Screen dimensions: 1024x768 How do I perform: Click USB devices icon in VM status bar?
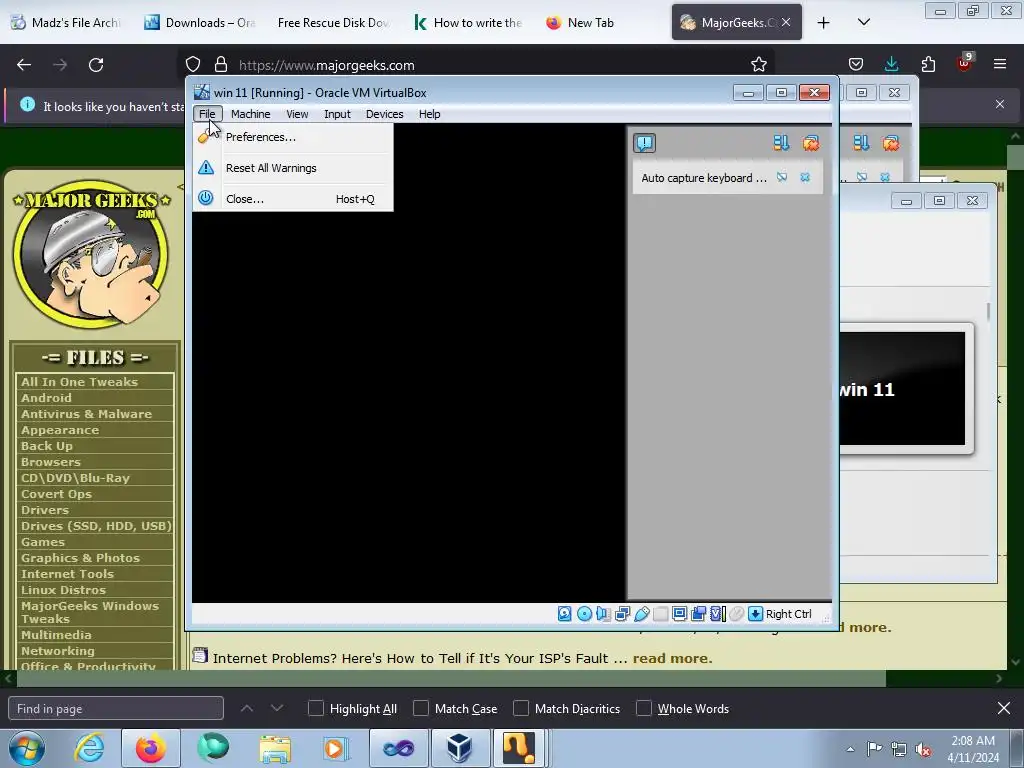click(x=641, y=613)
